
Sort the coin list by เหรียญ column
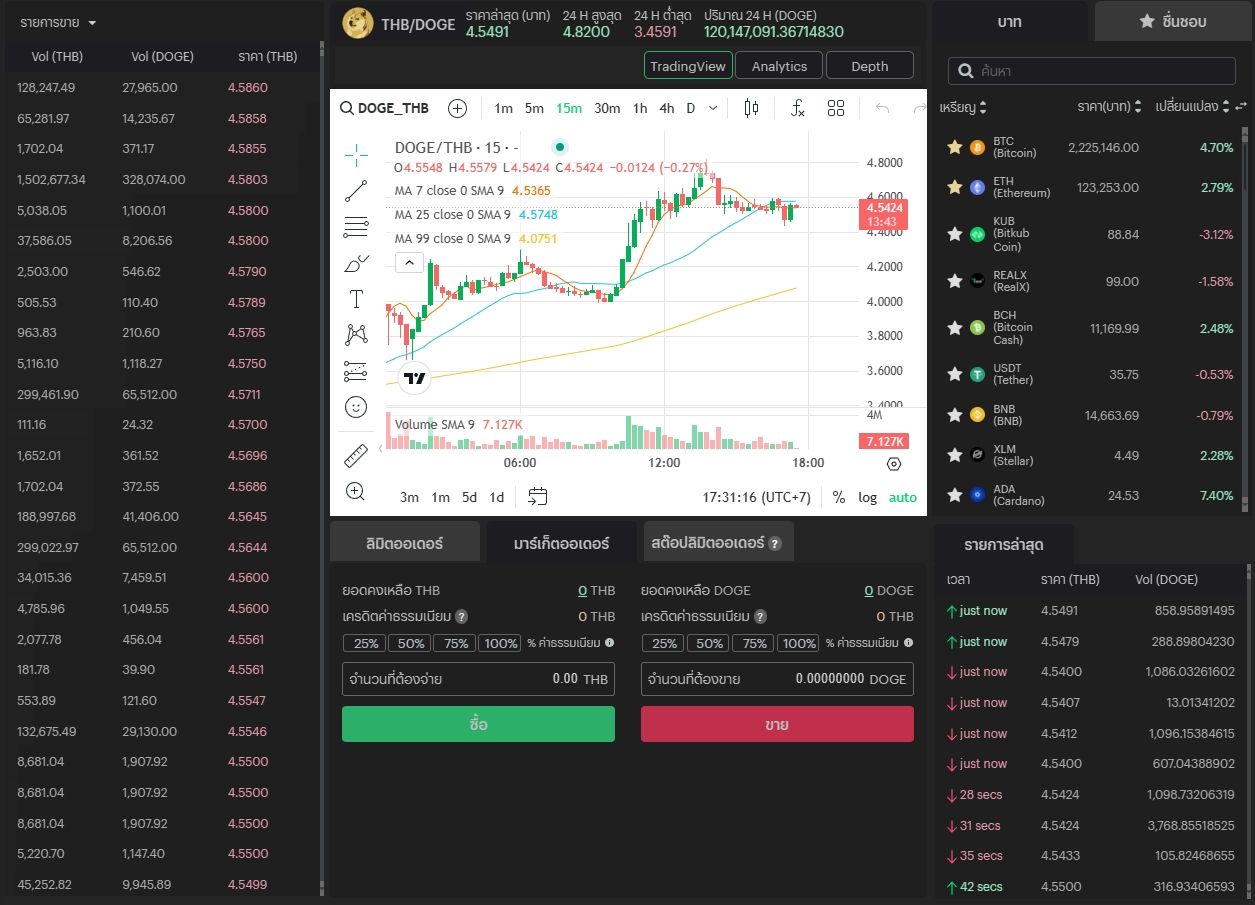[x=964, y=107]
